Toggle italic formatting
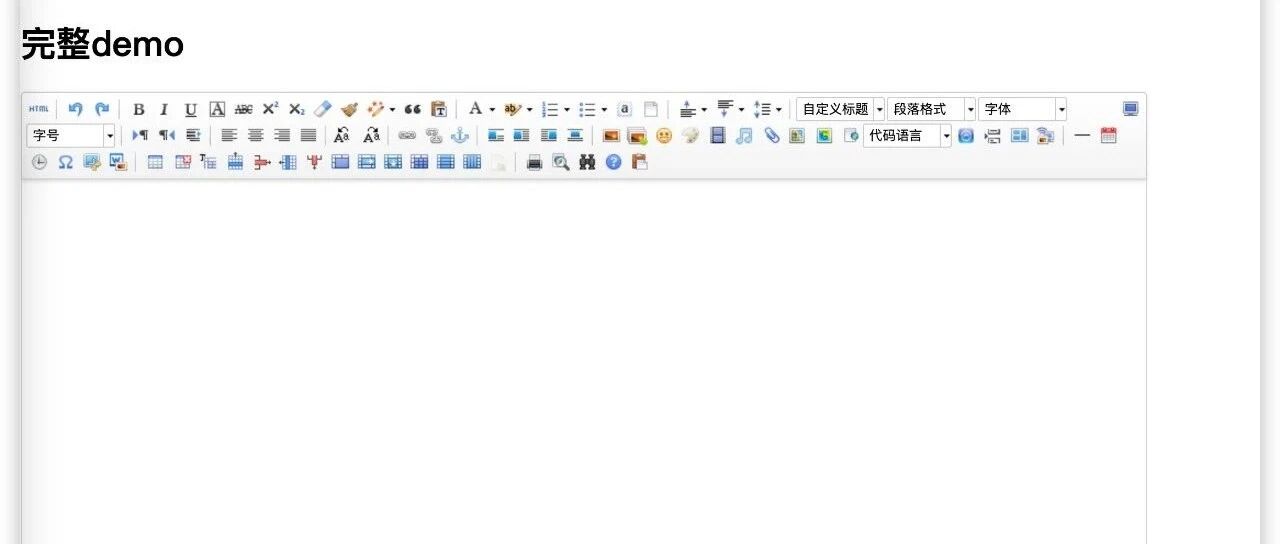Screen dimensions: 1280x544 164,109
